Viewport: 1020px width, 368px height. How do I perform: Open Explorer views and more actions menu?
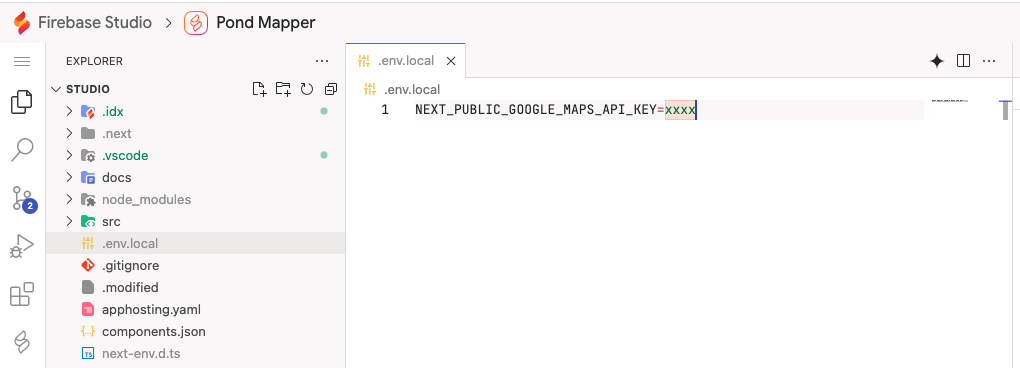pyautogui.click(x=322, y=61)
